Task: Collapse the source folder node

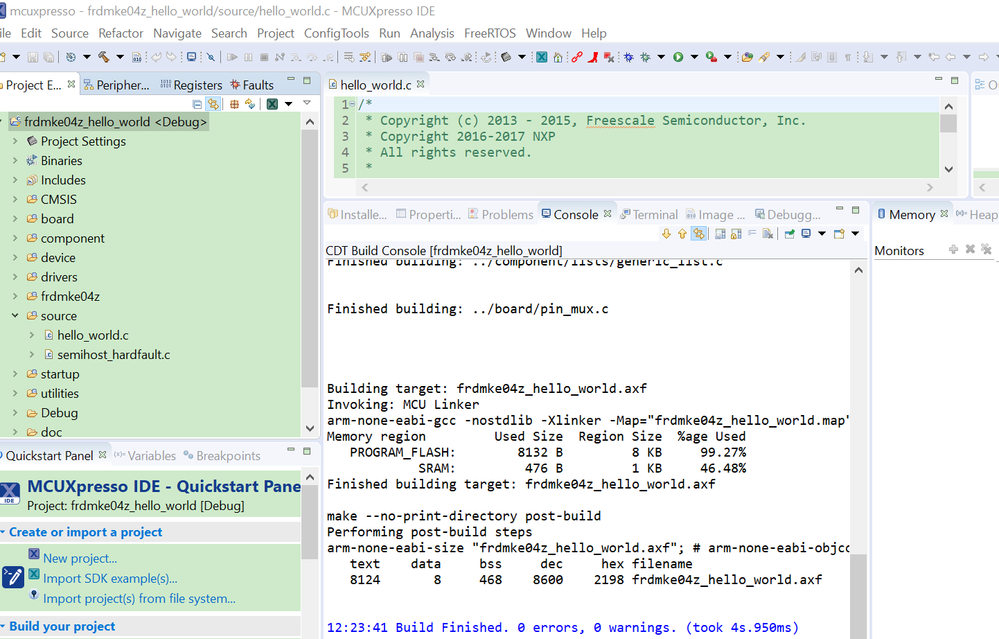Action: coord(15,315)
